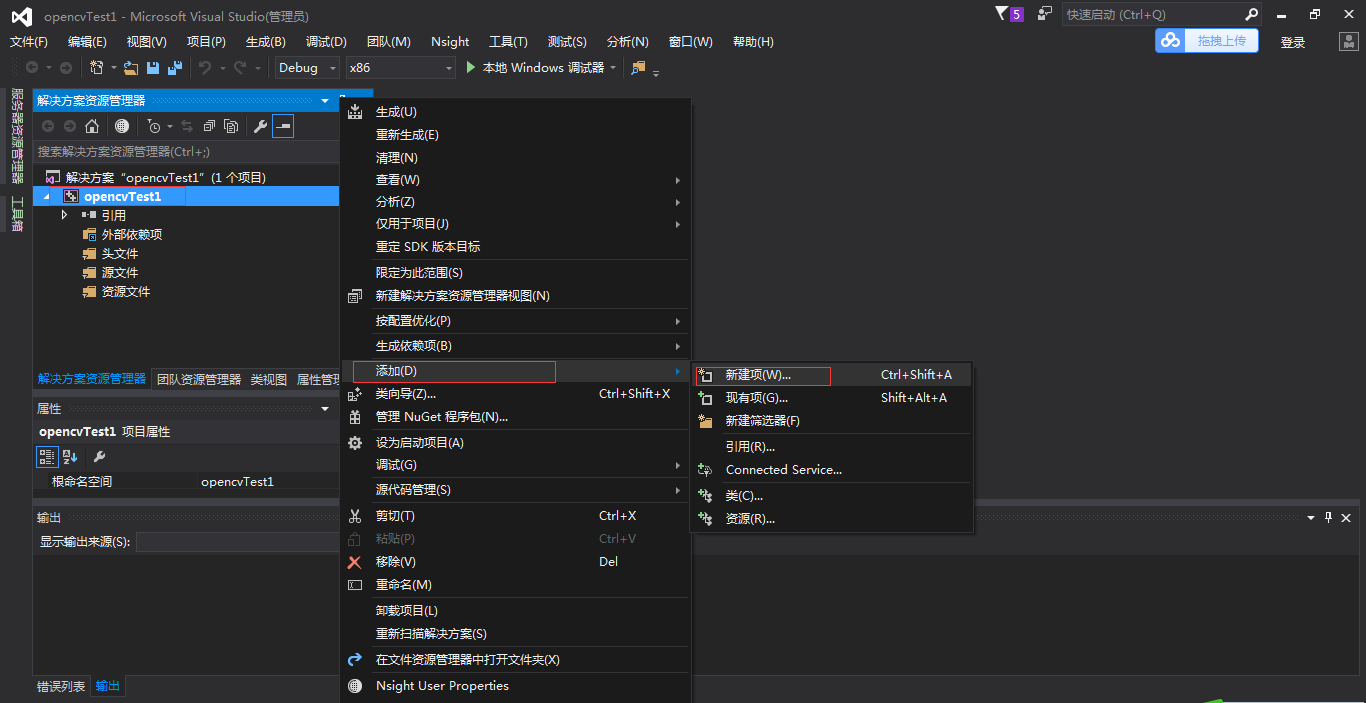Click the scissors icon next to 剪切(T)
Screen dimensions: 1366x703
[x=355, y=515]
